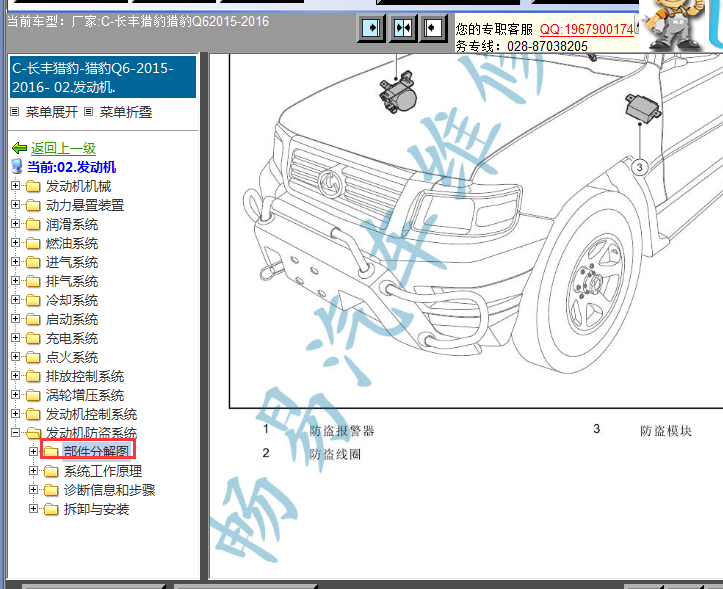723x589 pixels.
Task: Click the left-pointing arrow panel icon
Action: 433,29
